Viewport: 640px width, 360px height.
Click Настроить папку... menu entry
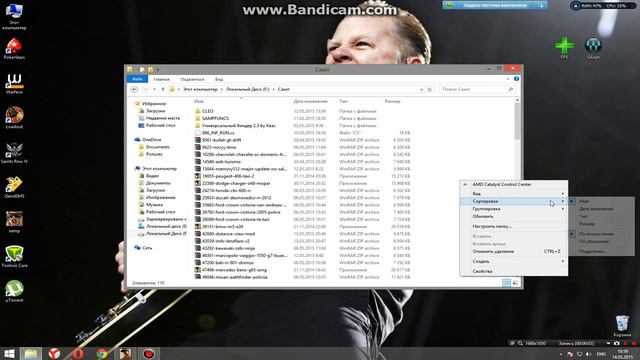(513, 226)
